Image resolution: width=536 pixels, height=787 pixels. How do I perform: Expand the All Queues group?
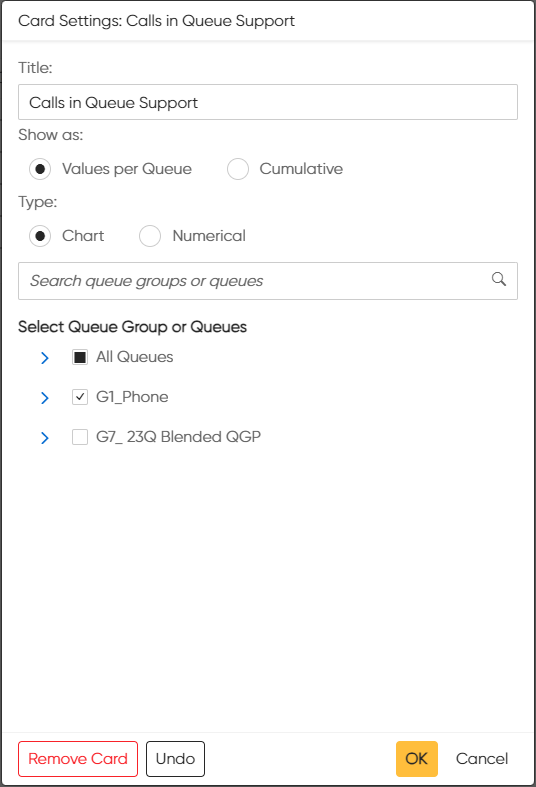click(45, 358)
